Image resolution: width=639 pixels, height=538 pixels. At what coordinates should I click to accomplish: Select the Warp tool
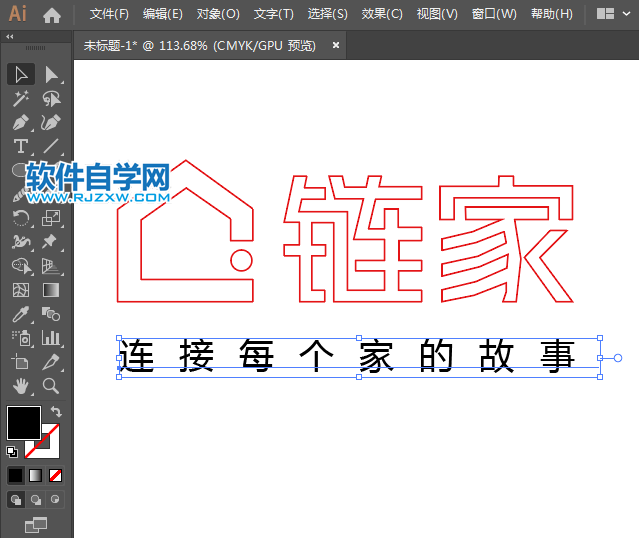pyautogui.click(x=21, y=242)
